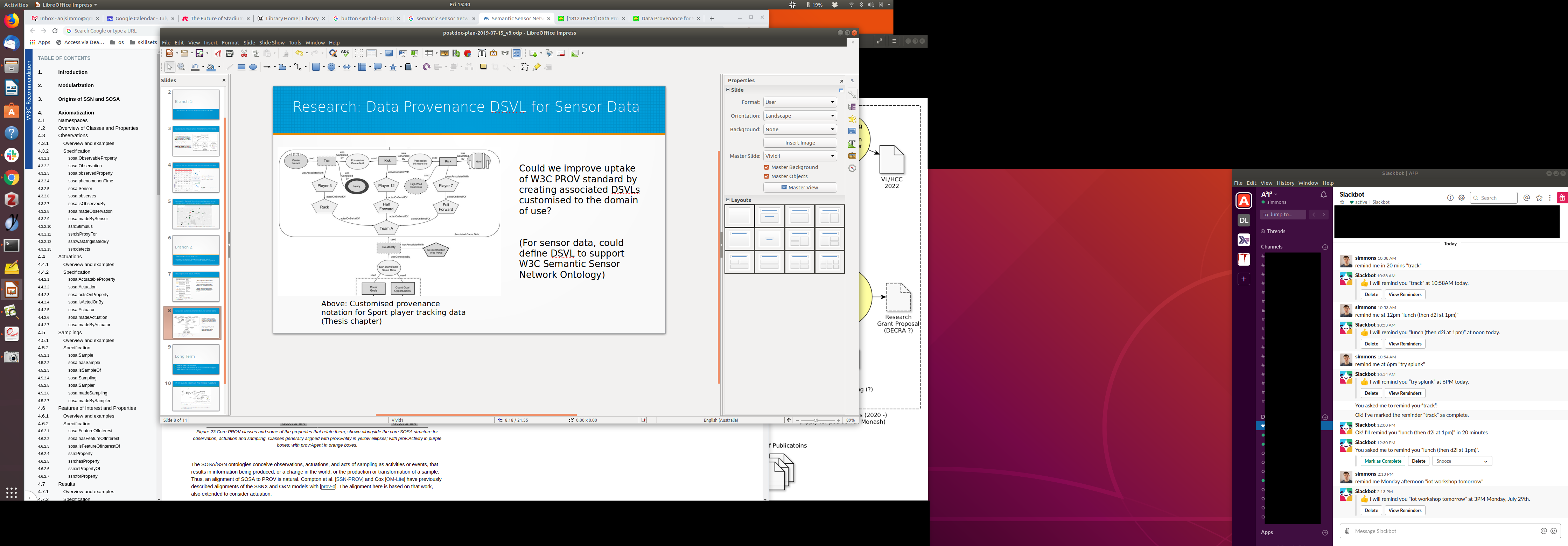1568x546 pixels.
Task: Open the Orientation dropdown
Action: click(x=800, y=115)
